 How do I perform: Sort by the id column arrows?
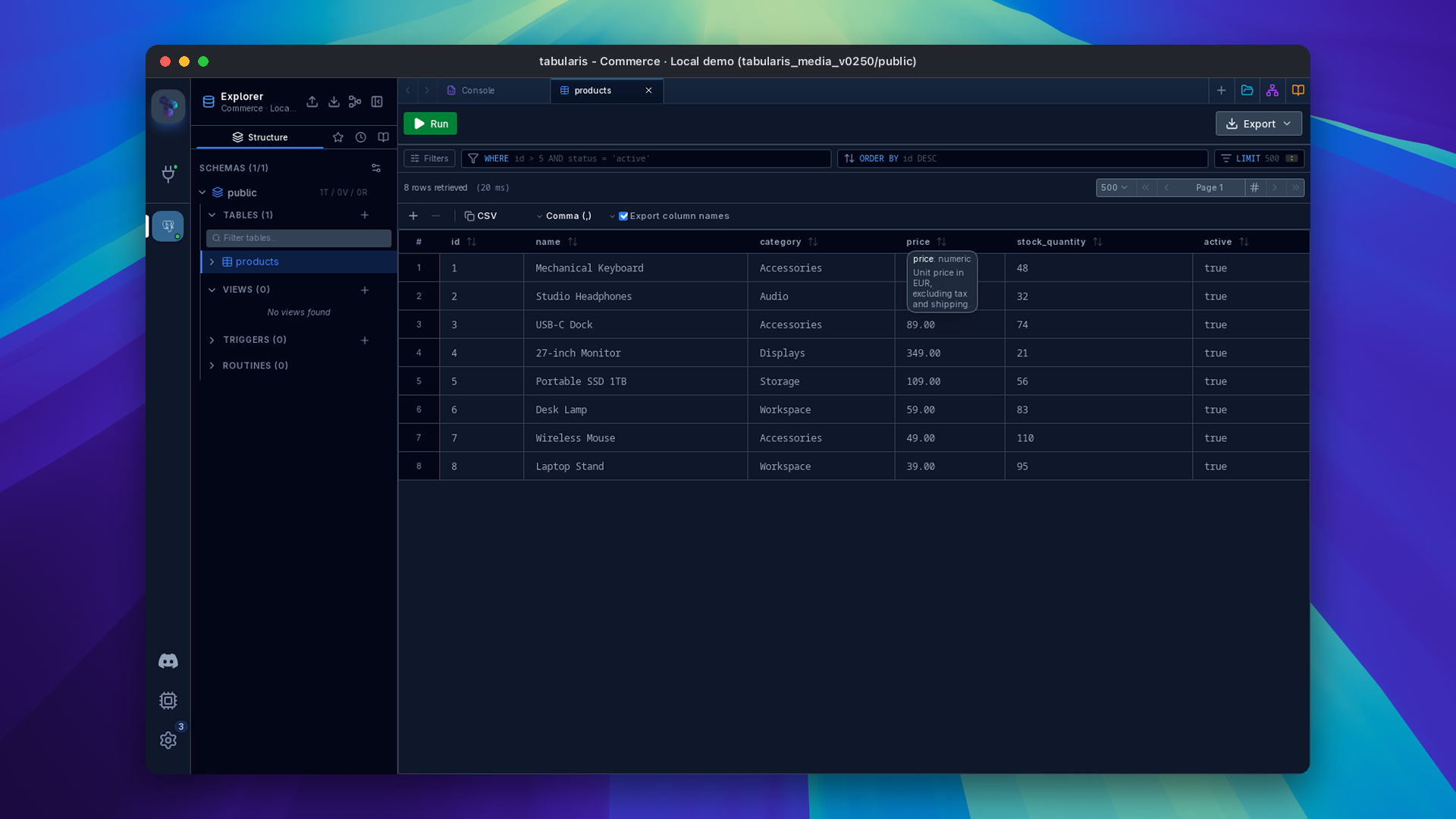pos(472,242)
